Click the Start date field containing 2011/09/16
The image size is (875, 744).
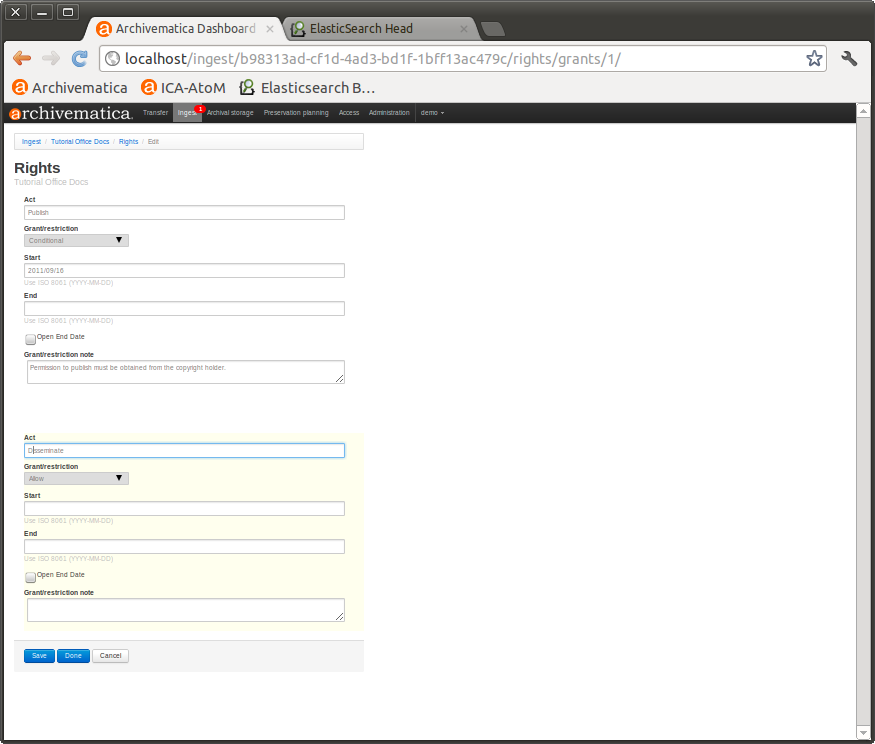pos(184,271)
